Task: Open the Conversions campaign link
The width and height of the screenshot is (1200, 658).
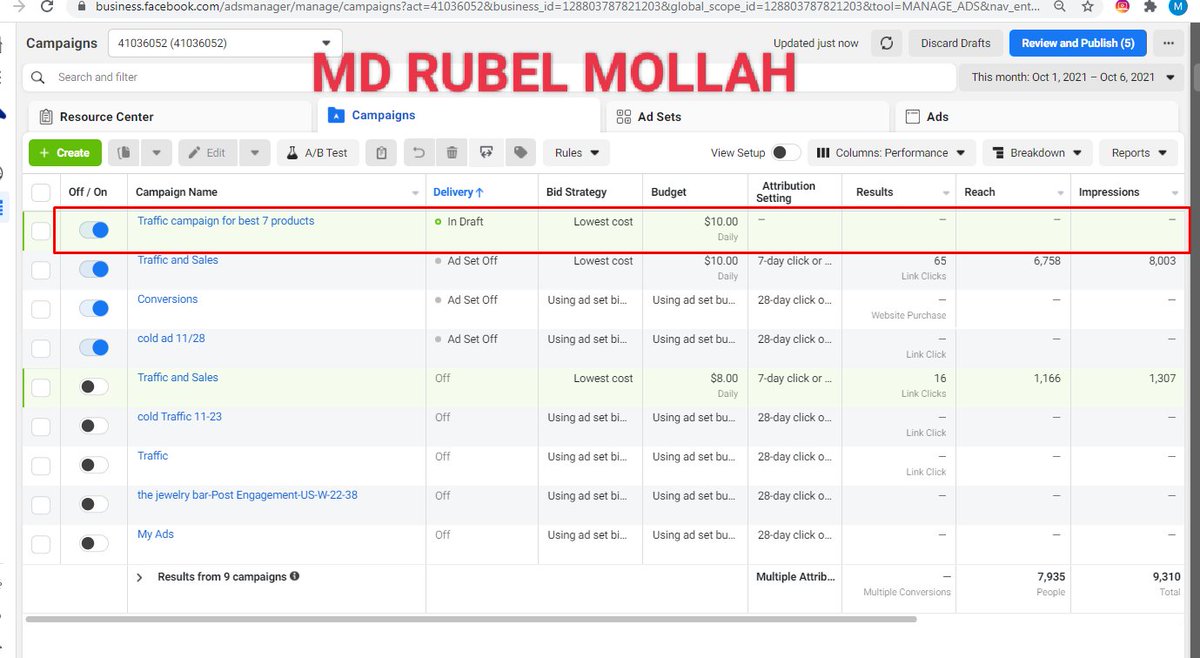Action: click(x=168, y=299)
